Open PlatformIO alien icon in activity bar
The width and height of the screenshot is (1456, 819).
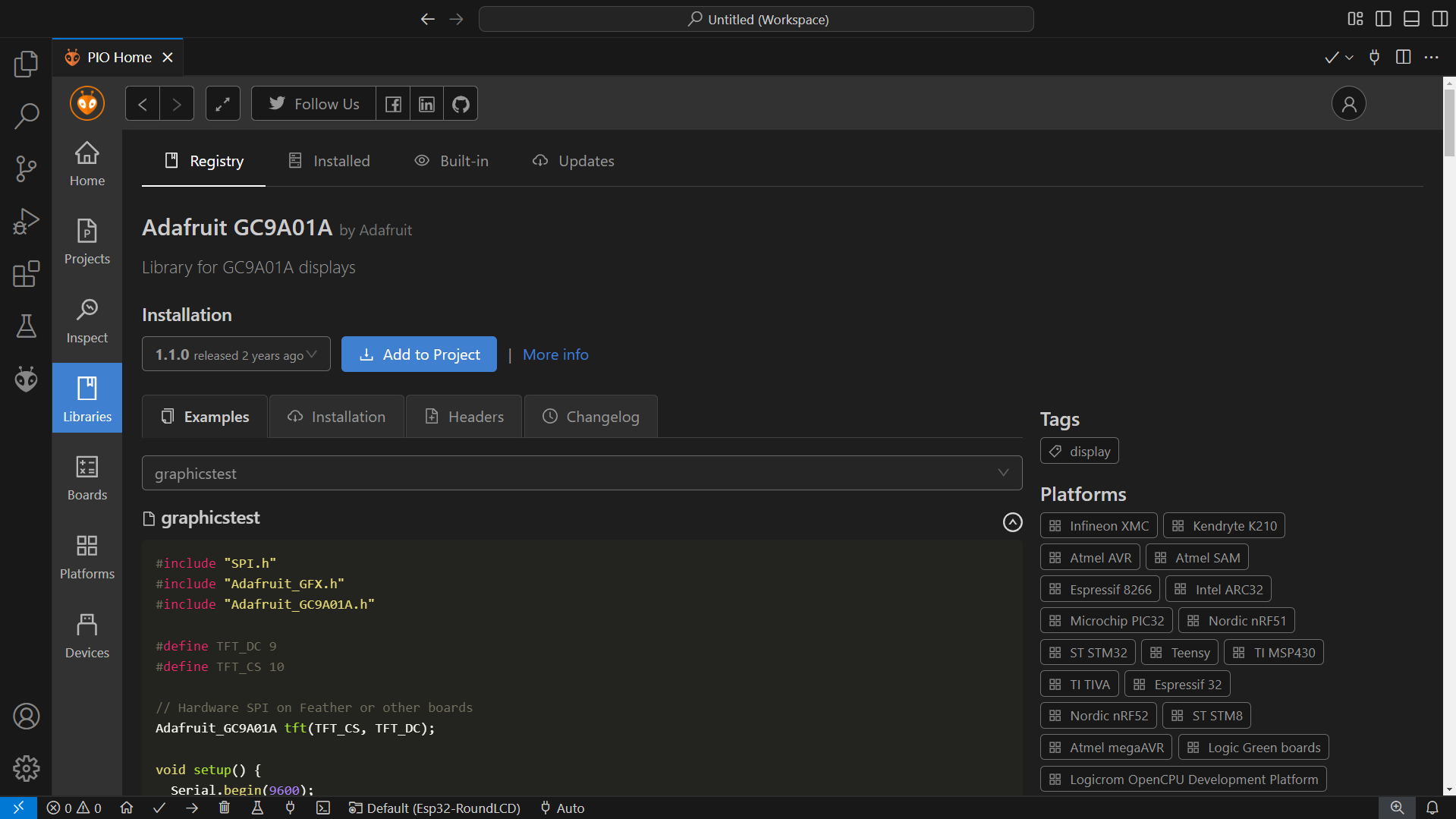(x=26, y=378)
